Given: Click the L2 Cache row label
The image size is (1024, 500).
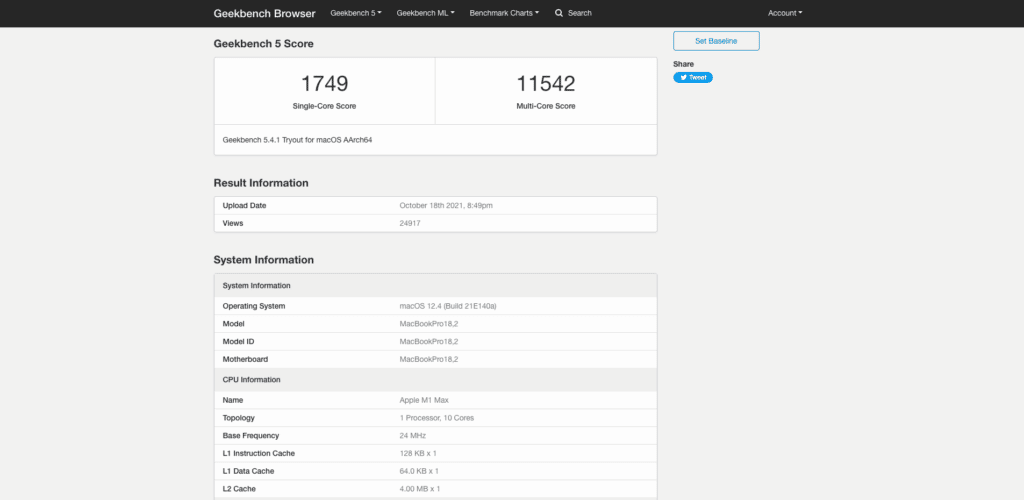Looking at the screenshot, I should point(238,488).
